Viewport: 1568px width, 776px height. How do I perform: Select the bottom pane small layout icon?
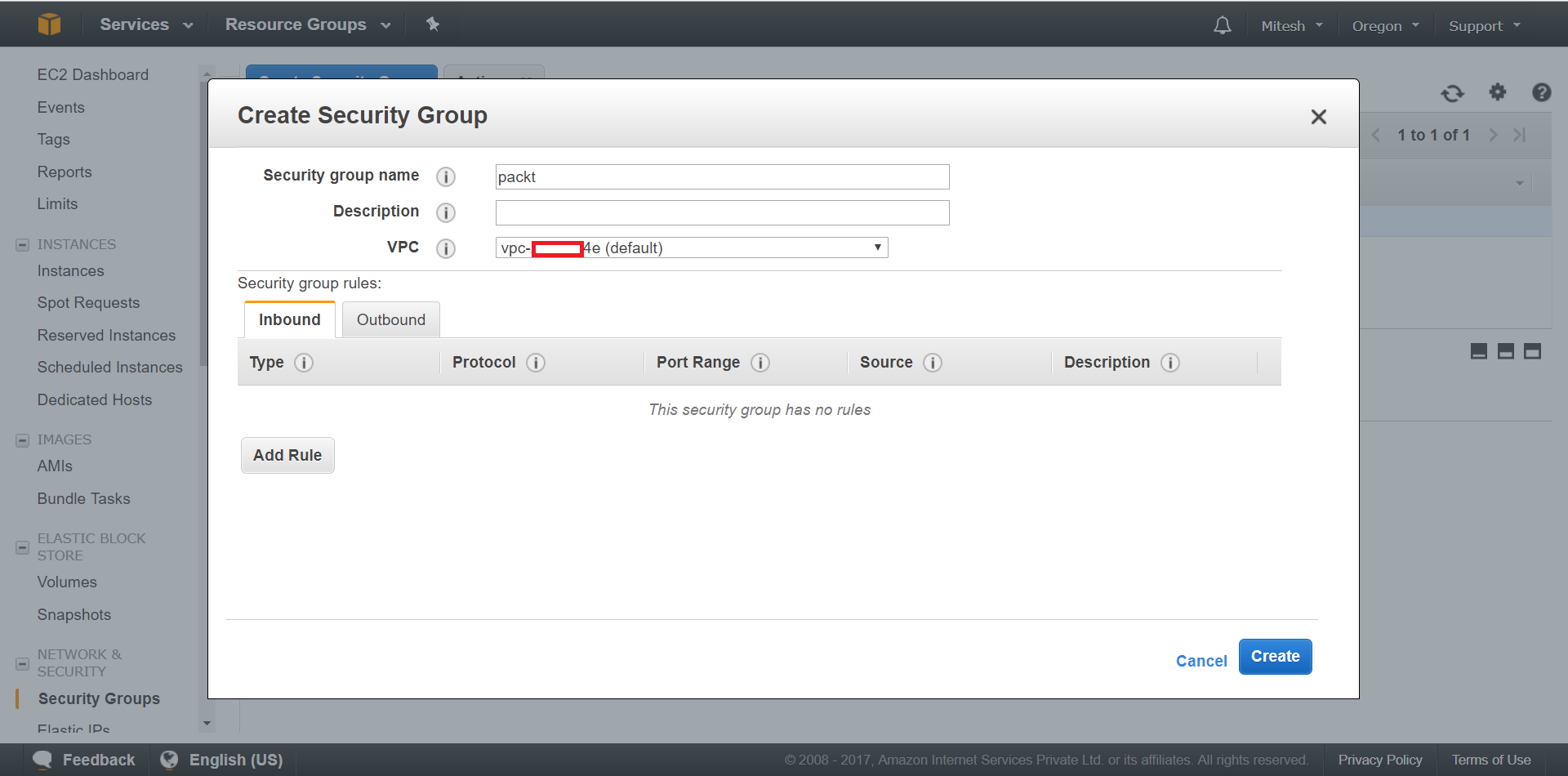click(x=1479, y=351)
